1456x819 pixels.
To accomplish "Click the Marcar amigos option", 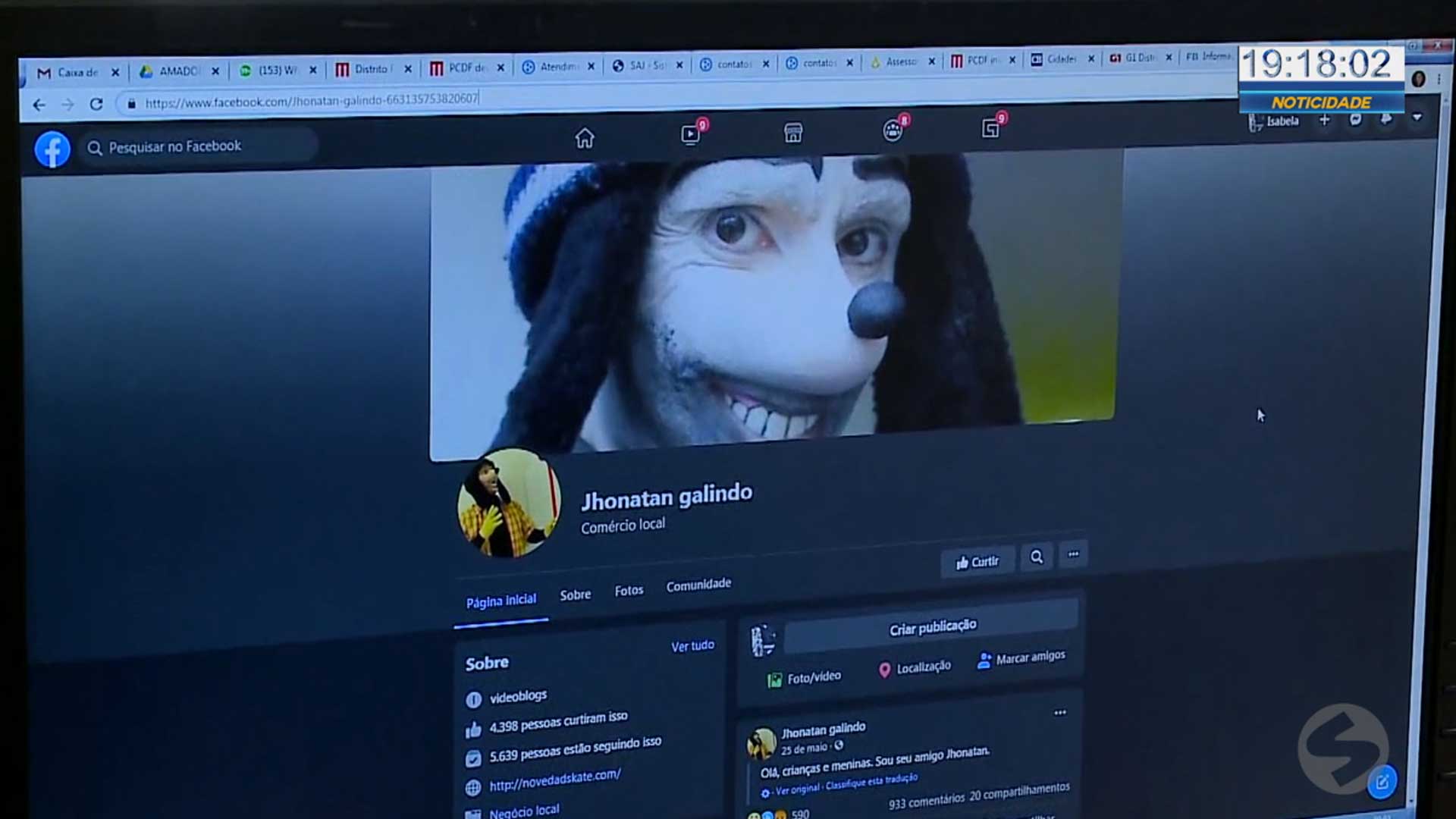I will pos(1021,659).
